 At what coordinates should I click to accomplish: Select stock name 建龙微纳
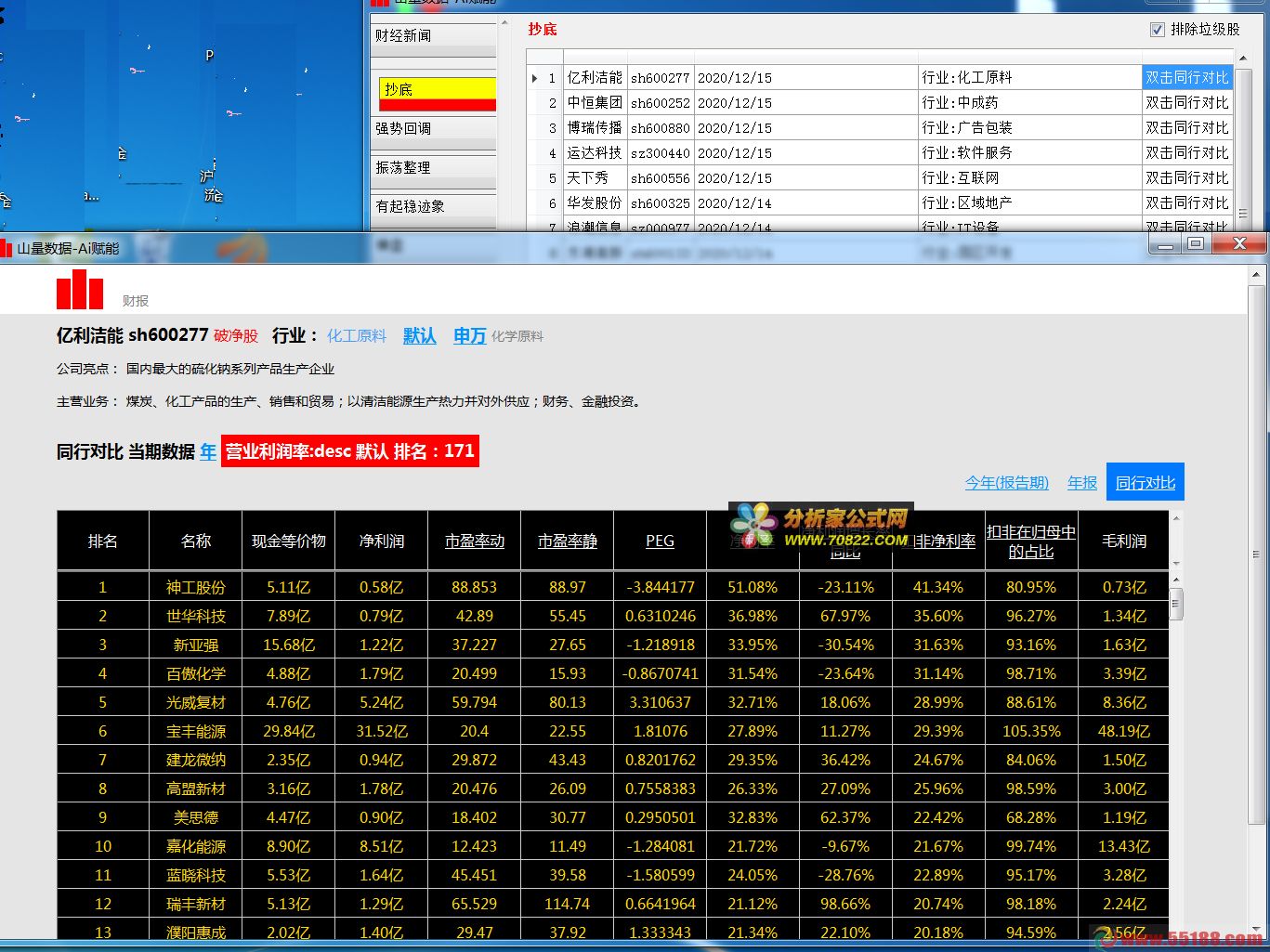tap(196, 760)
